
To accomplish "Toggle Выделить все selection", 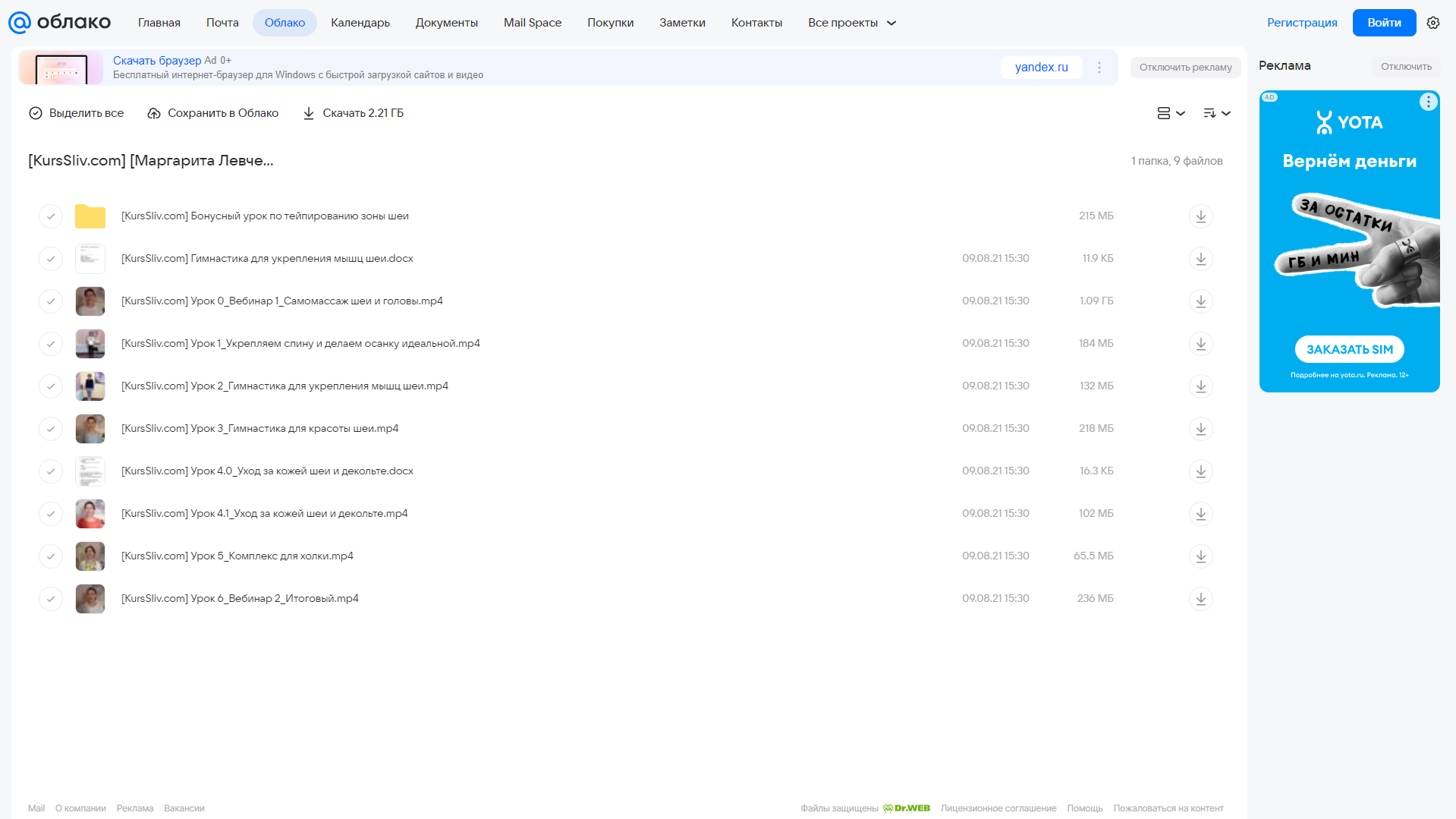I will click(x=76, y=113).
